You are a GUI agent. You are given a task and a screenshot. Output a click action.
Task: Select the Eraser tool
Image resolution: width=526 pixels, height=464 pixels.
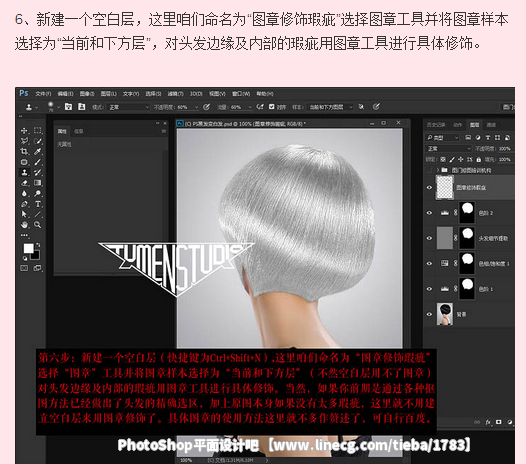coord(24,183)
